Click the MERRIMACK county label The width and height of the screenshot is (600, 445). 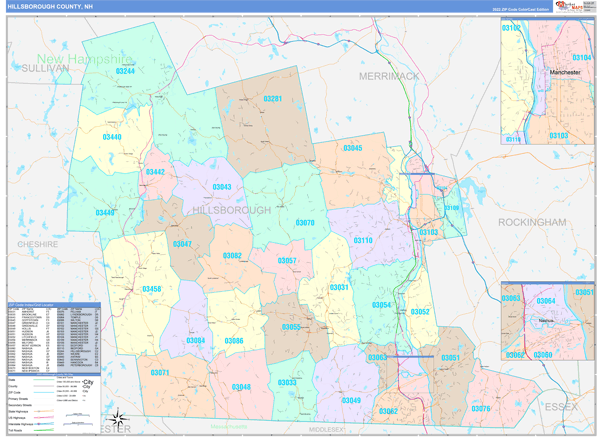[389, 77]
